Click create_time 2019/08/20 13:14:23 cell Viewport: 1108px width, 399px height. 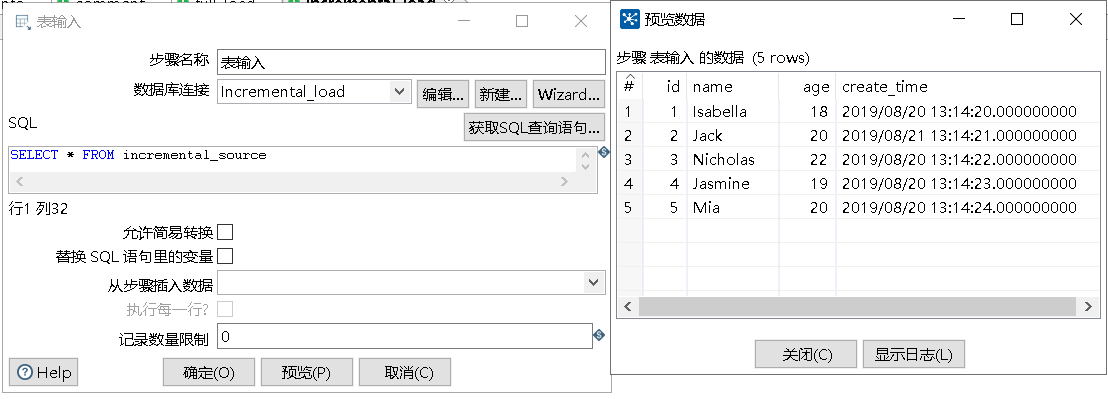(x=967, y=184)
